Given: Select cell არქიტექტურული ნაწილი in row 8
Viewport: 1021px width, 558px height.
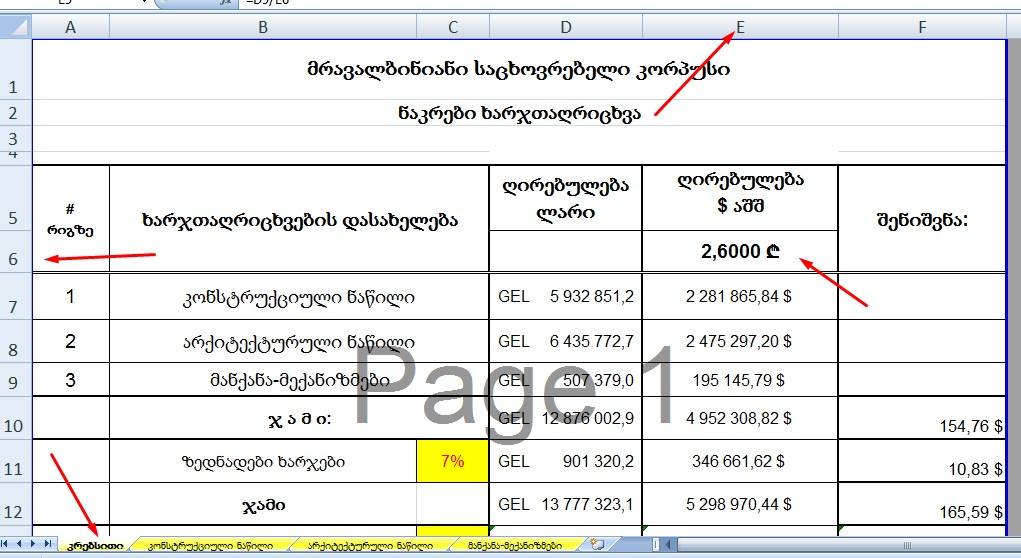Looking at the screenshot, I should [299, 341].
